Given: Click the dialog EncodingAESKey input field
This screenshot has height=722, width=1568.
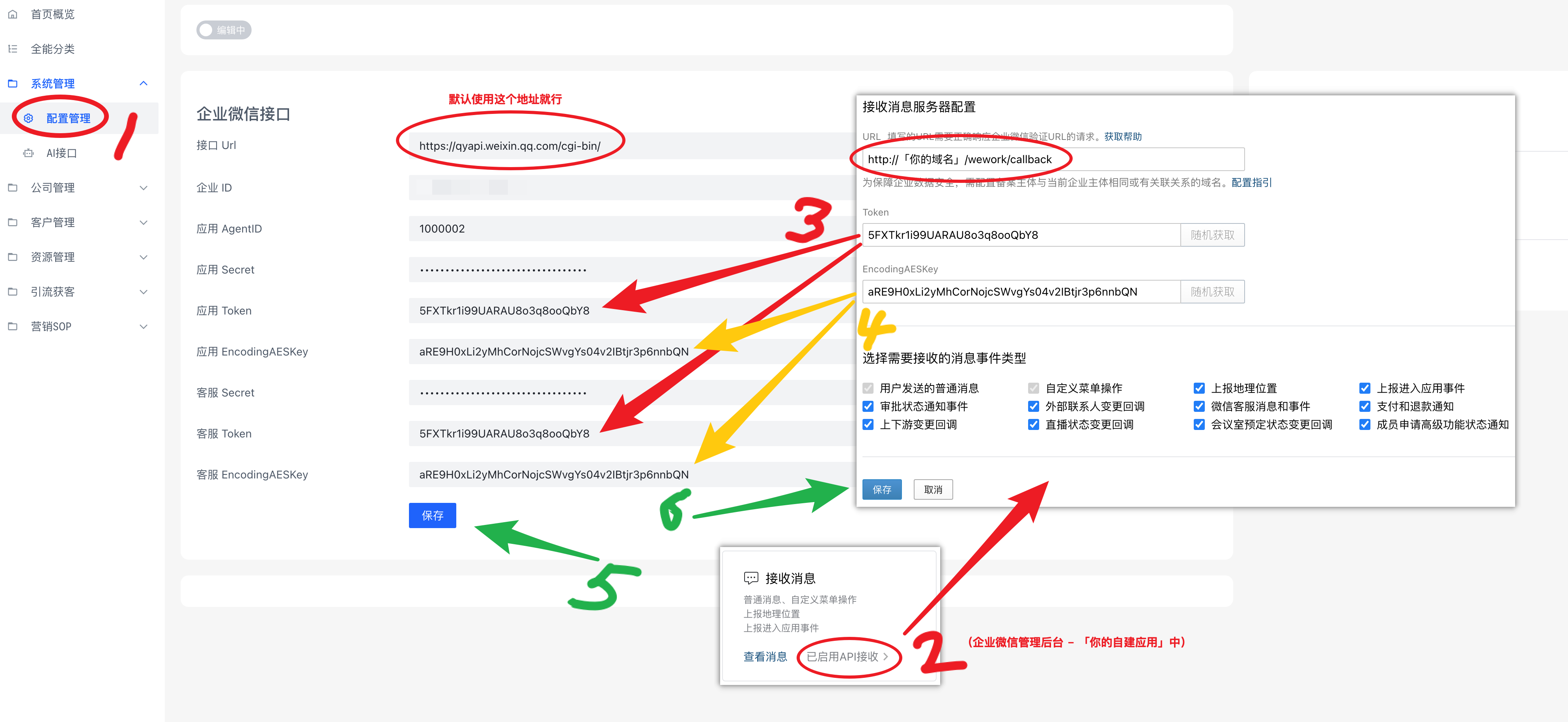Looking at the screenshot, I should 1021,291.
